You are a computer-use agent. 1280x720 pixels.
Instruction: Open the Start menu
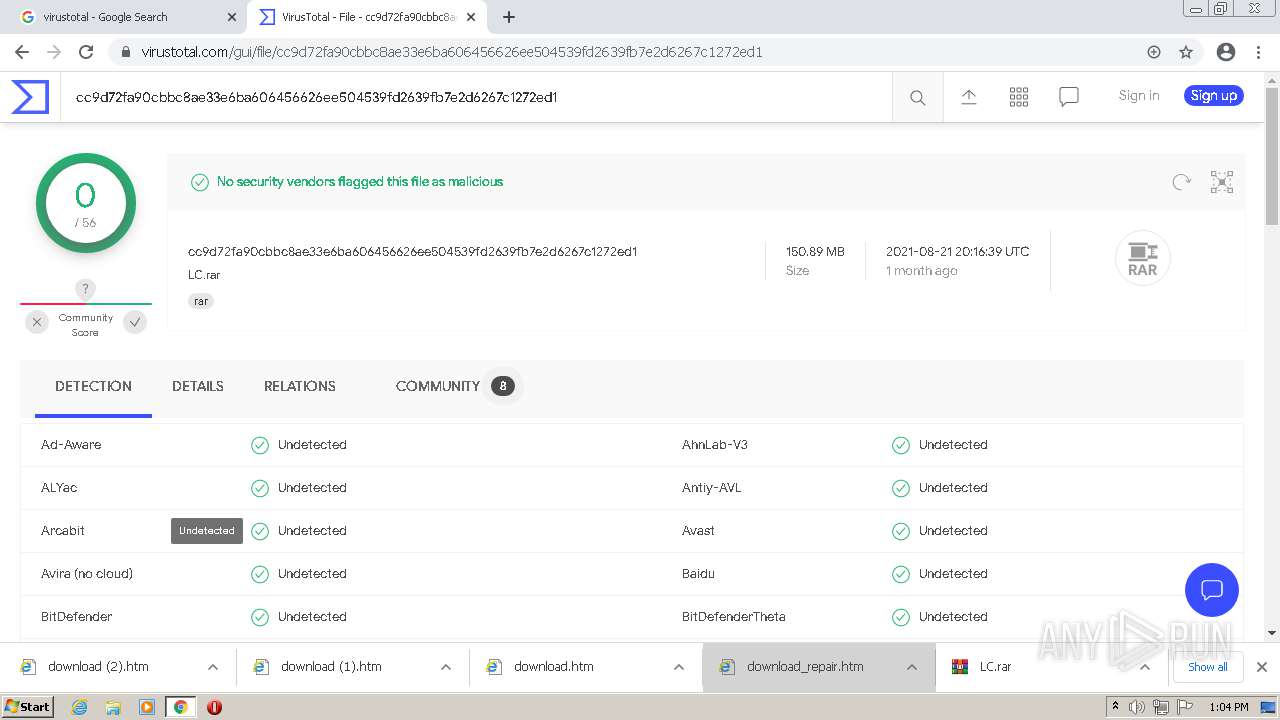click(28, 707)
